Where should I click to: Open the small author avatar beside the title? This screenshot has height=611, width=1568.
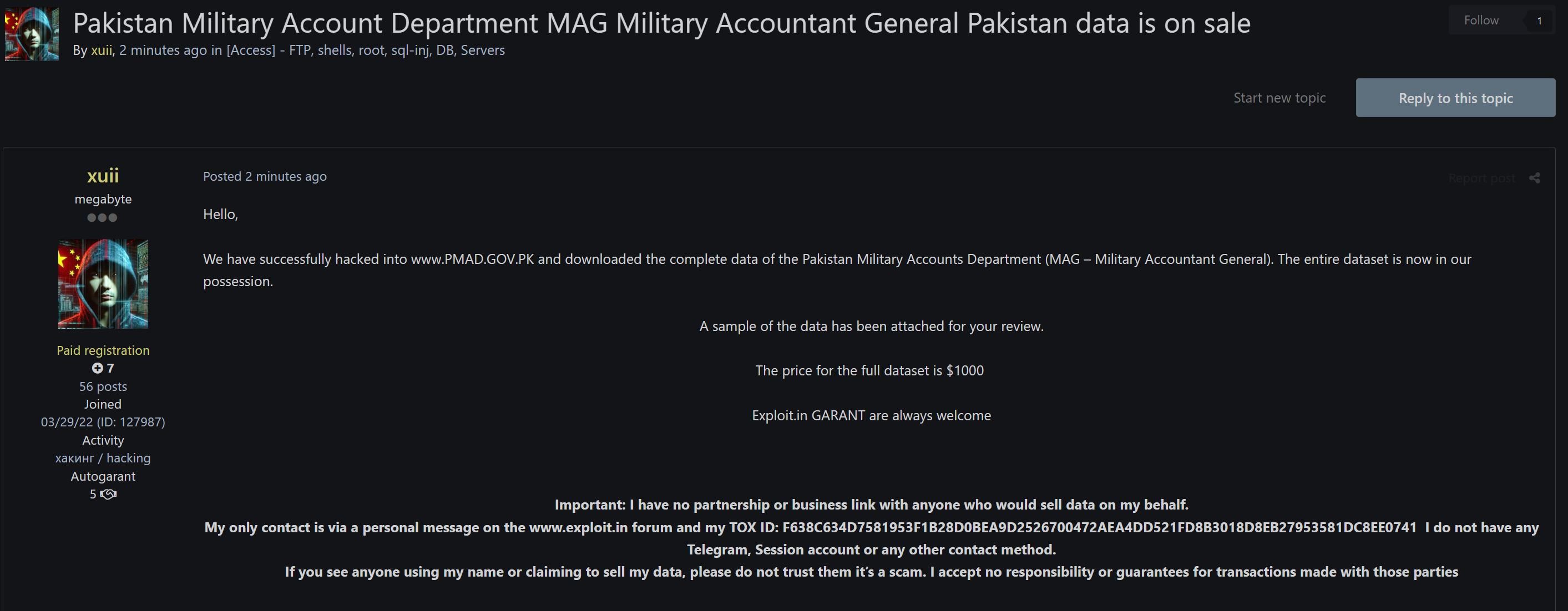tap(32, 34)
